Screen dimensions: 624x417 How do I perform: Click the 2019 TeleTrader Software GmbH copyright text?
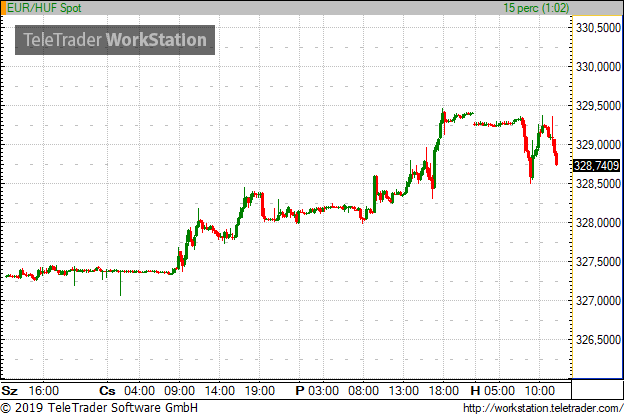coord(99,408)
